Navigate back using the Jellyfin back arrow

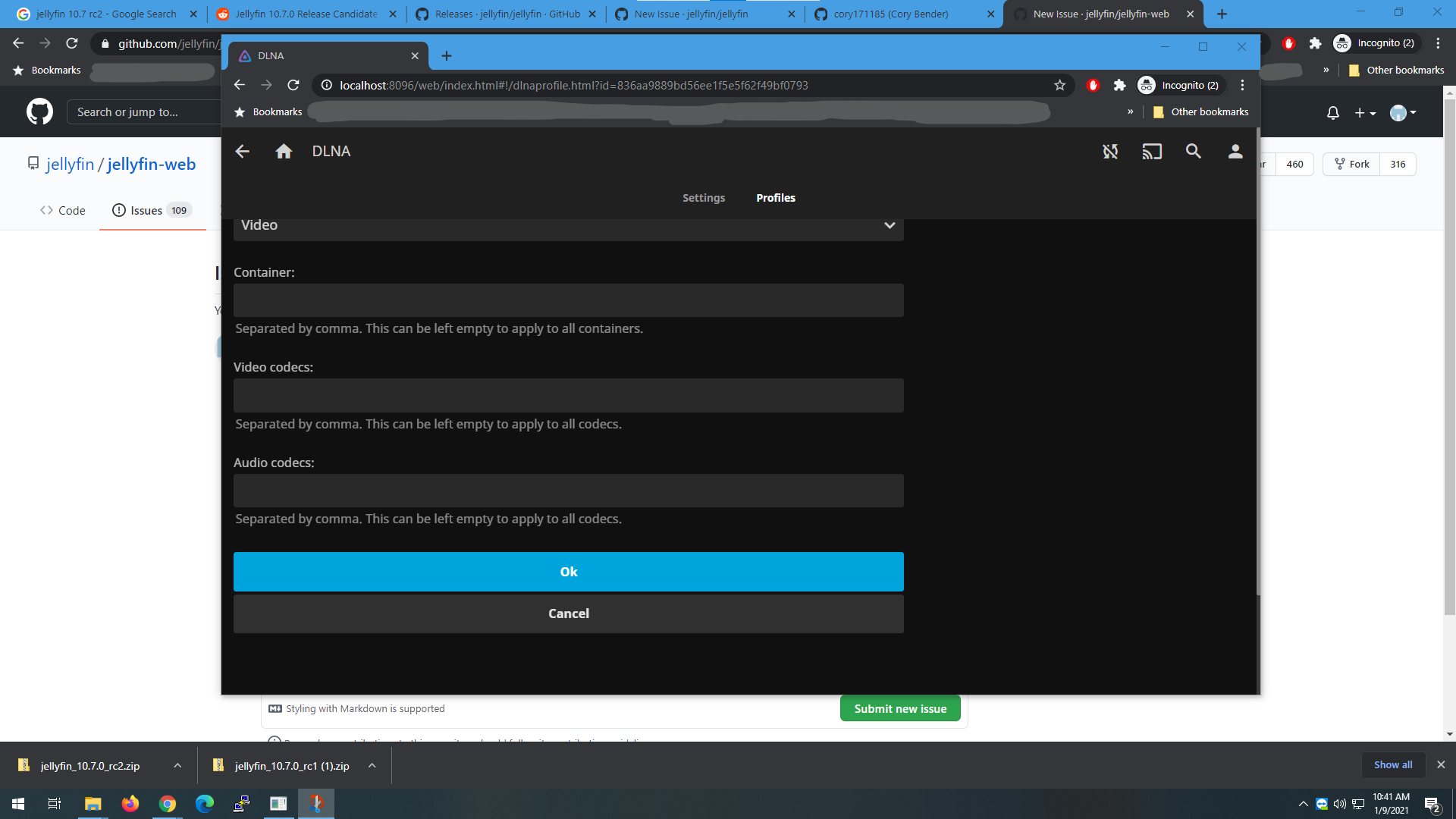pos(241,151)
